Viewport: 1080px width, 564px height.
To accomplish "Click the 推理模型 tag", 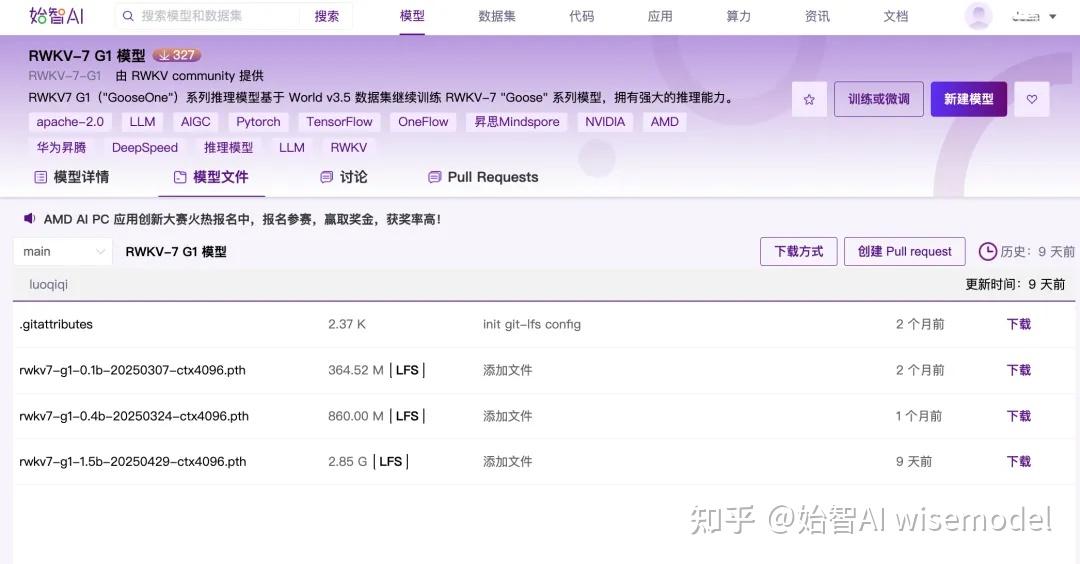I will [x=228, y=147].
